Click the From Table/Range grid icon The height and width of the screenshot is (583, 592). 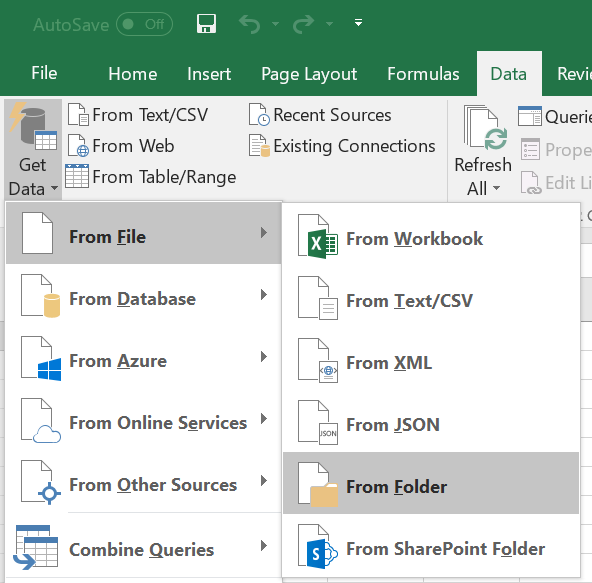coord(77,176)
